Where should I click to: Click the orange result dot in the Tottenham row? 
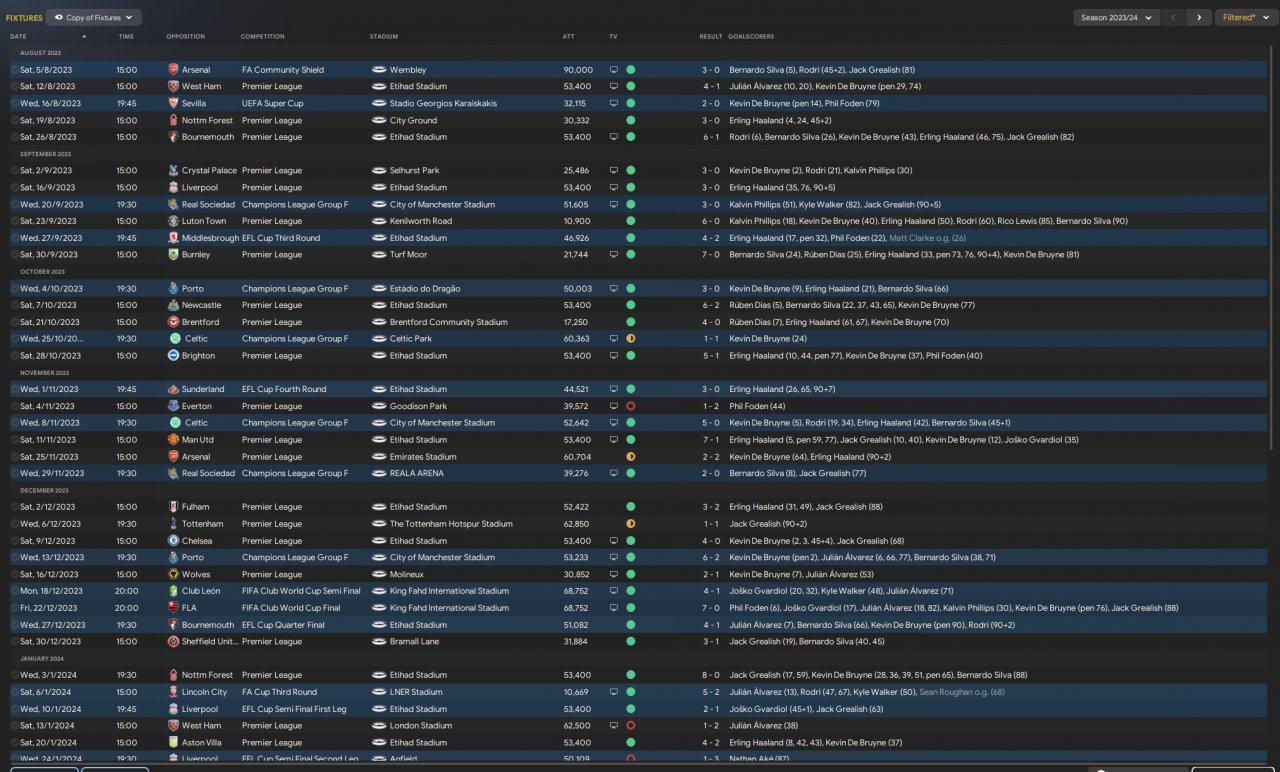pos(631,524)
